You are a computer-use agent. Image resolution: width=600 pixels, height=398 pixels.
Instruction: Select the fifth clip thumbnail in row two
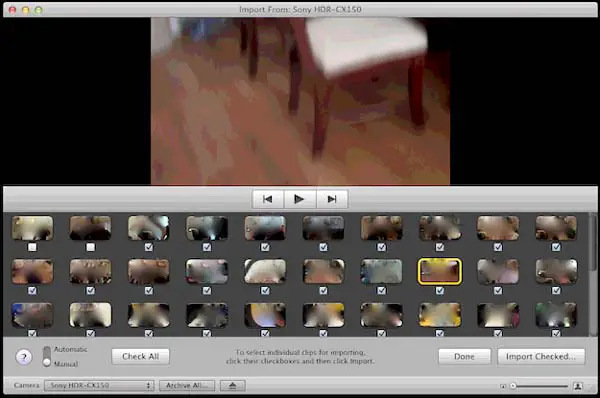tap(265, 271)
